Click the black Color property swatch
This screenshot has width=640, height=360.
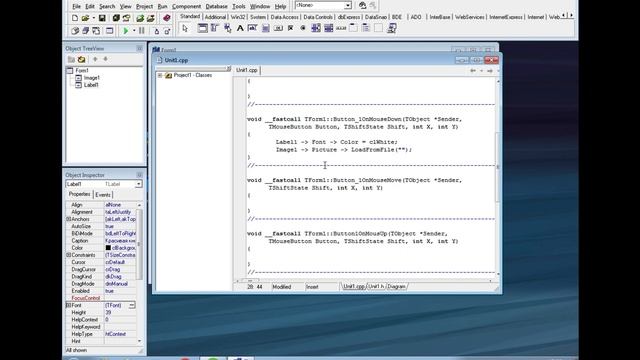tap(108, 248)
